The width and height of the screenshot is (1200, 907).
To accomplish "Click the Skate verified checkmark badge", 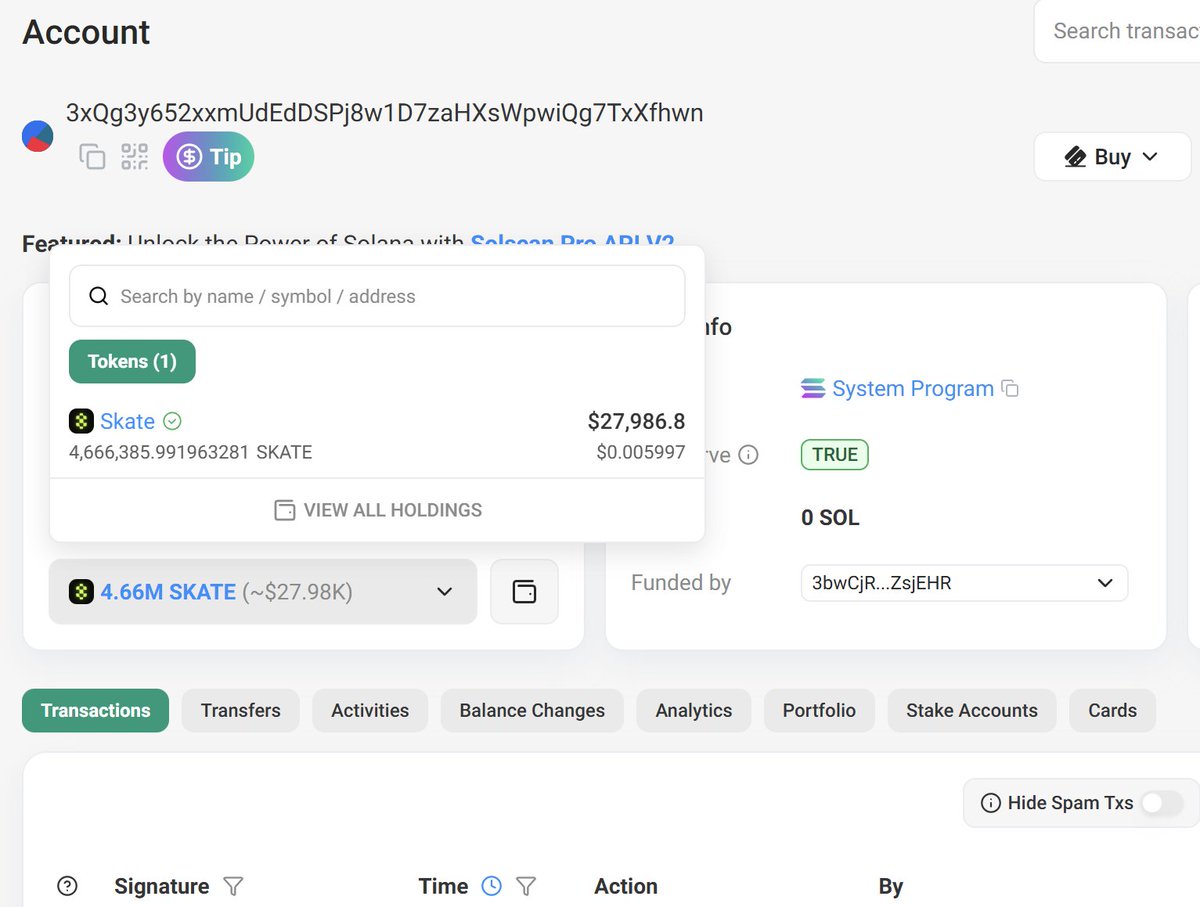I will 172,421.
